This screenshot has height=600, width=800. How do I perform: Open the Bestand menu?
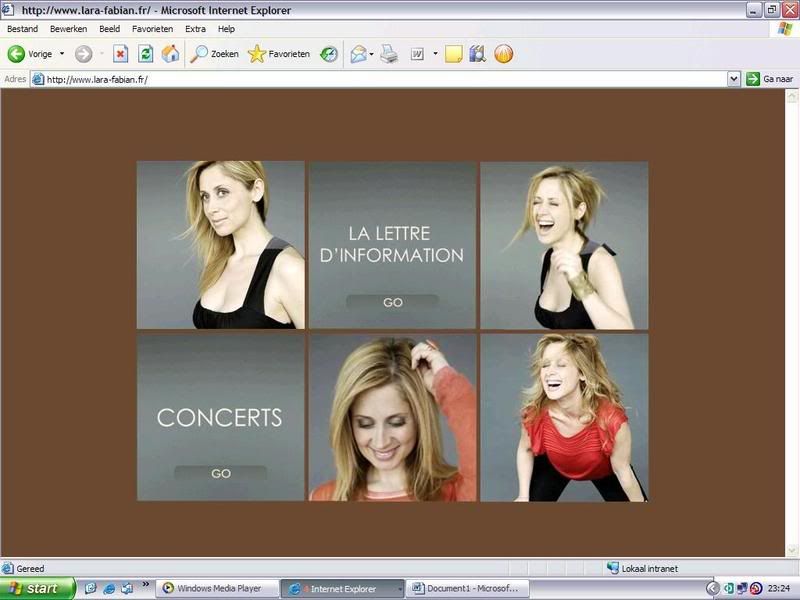pyautogui.click(x=22, y=29)
